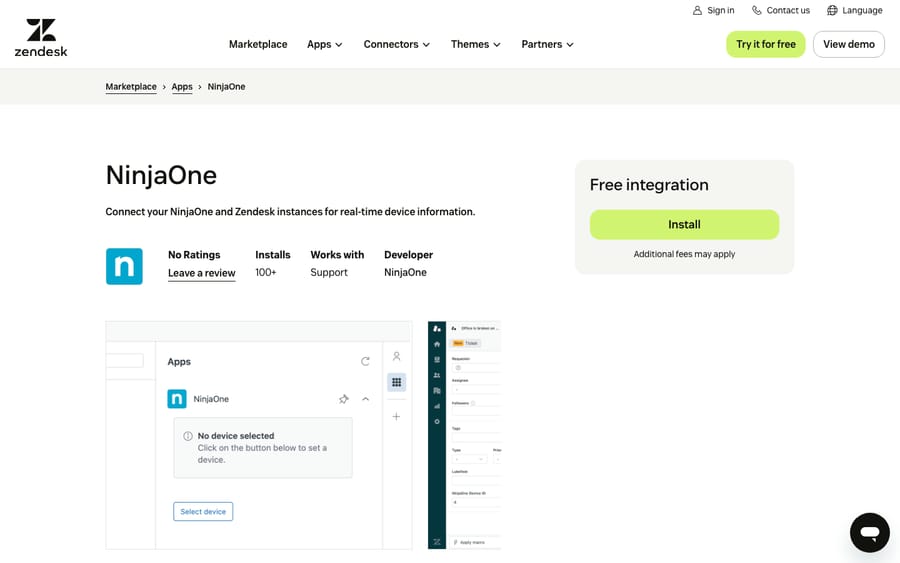Click the Install button

point(684,224)
